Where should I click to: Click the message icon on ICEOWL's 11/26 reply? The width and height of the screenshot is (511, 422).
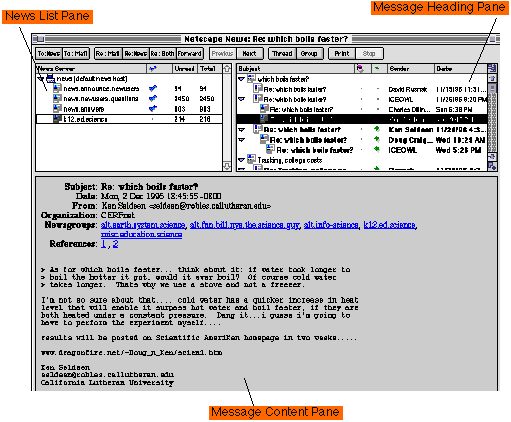[258, 99]
